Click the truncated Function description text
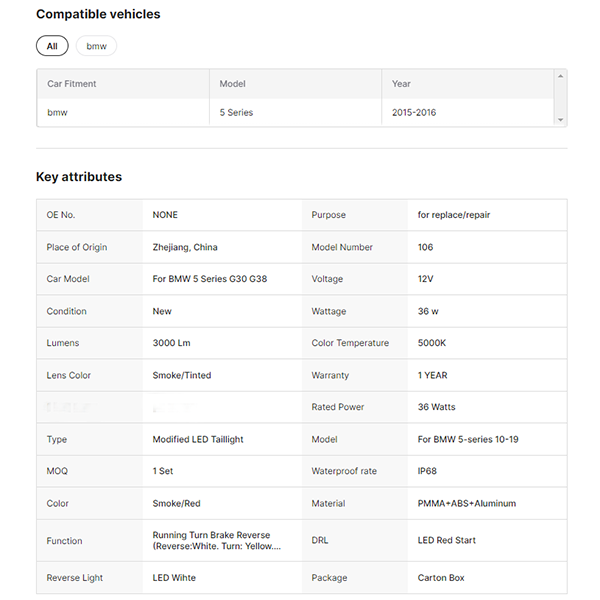The height and width of the screenshot is (600, 600). (216, 541)
